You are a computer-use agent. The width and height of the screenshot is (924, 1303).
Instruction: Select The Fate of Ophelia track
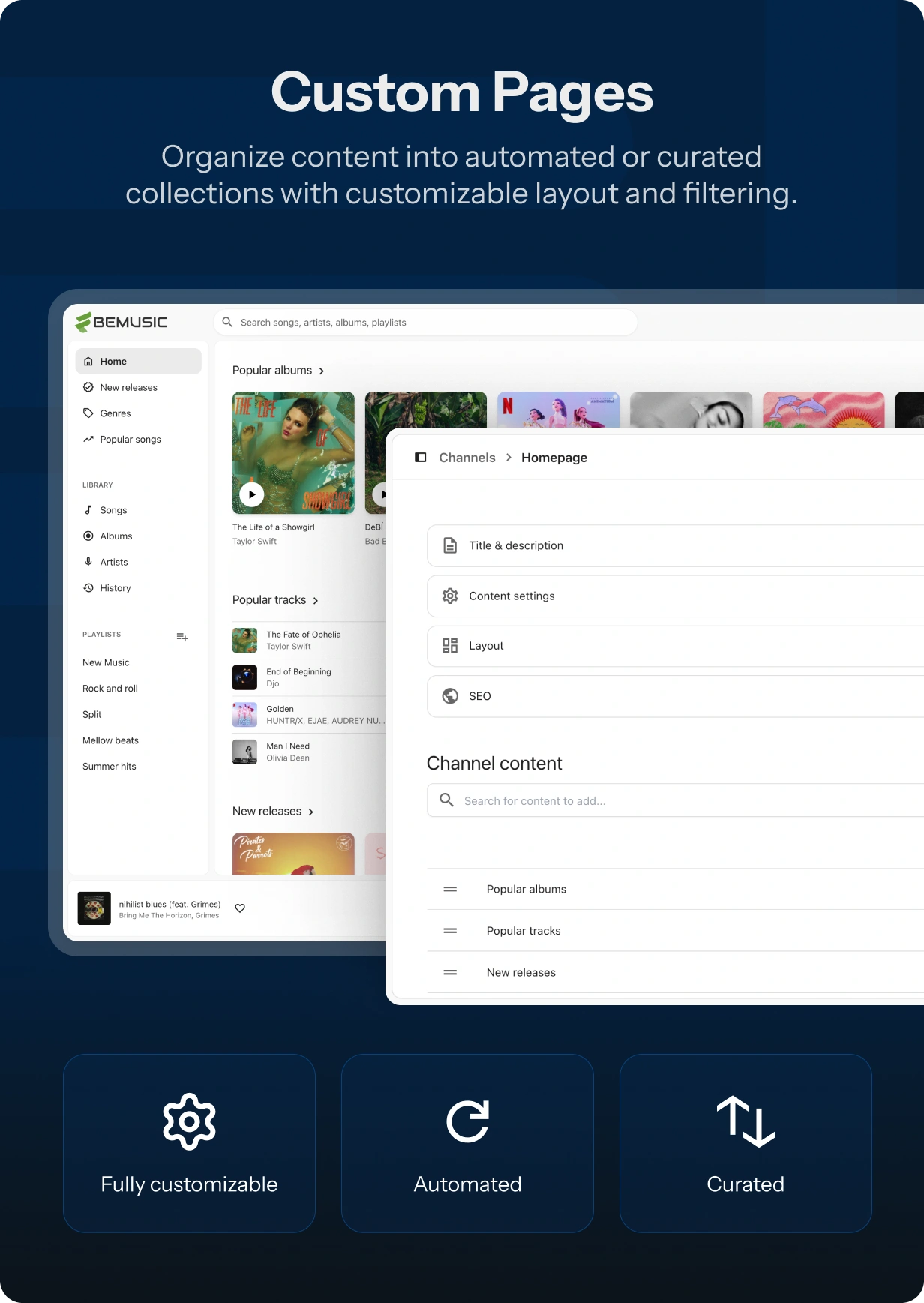309,640
